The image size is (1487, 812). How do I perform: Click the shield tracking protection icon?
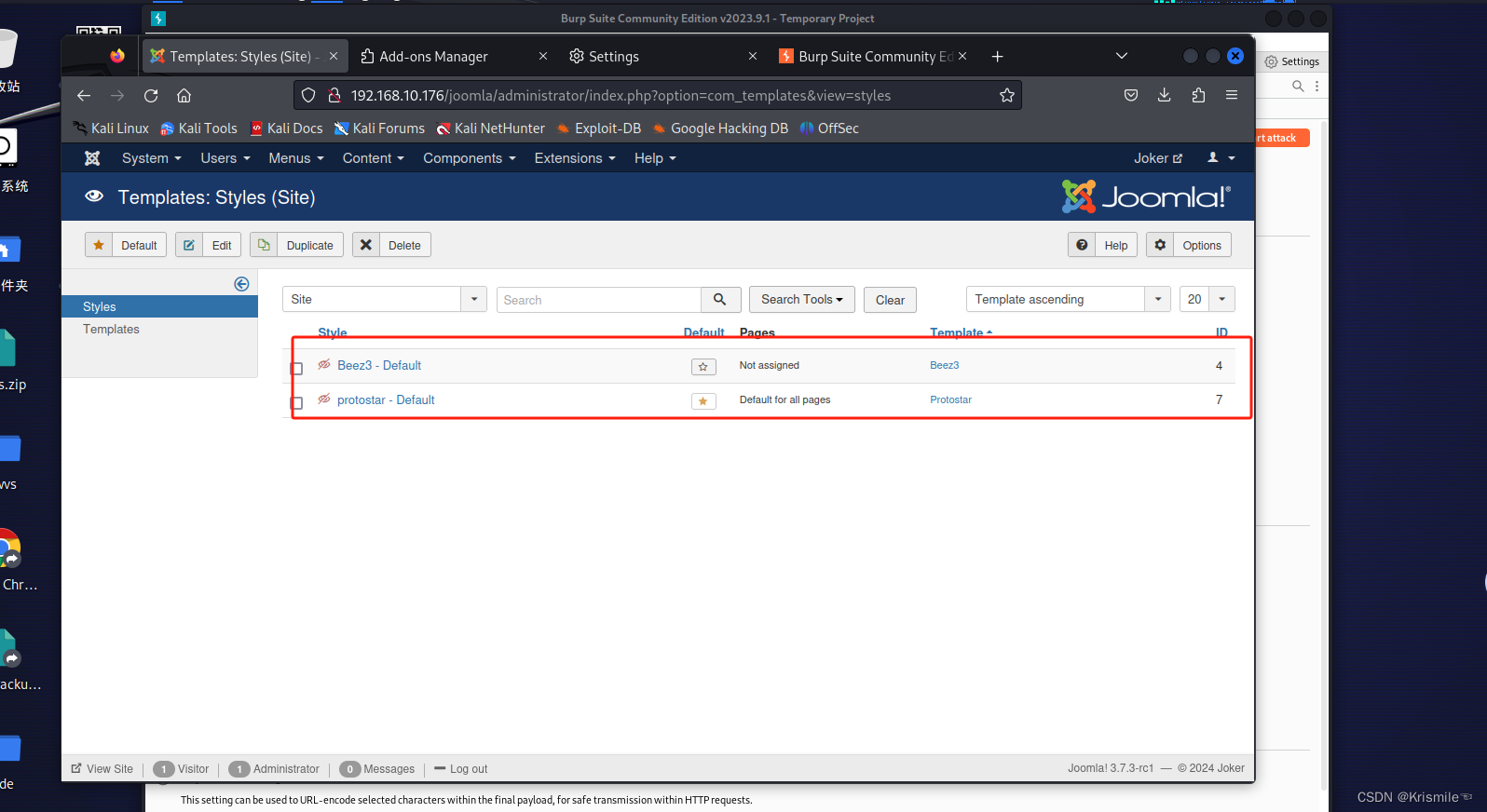tap(308, 95)
